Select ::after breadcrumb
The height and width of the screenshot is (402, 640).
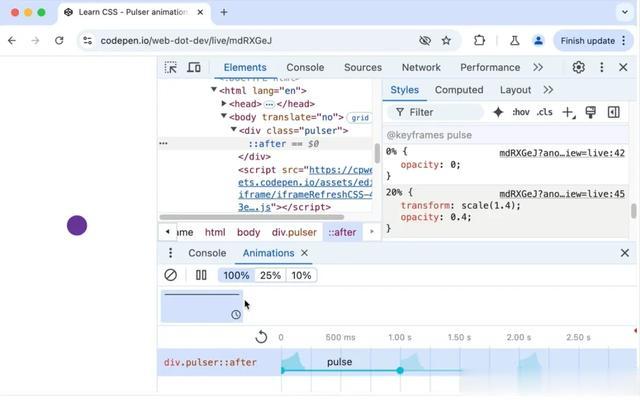pos(342,232)
